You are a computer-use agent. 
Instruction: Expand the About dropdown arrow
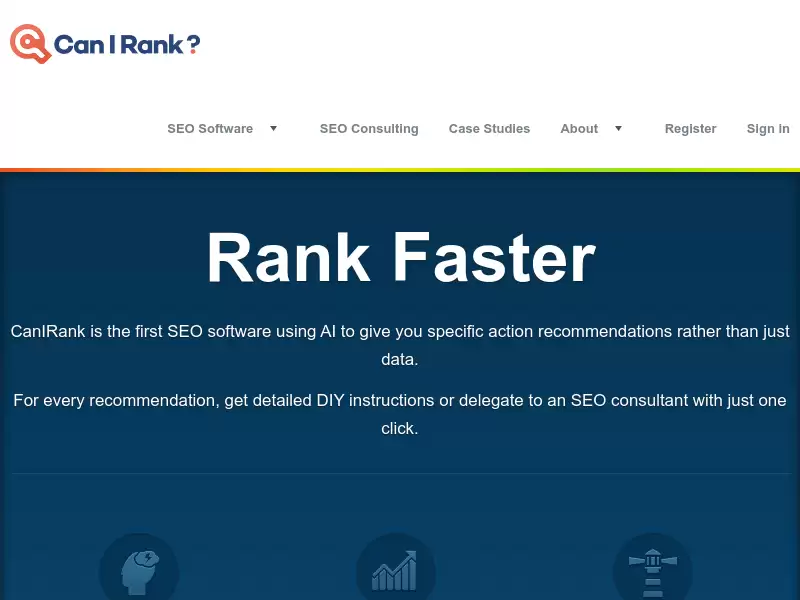[618, 129]
